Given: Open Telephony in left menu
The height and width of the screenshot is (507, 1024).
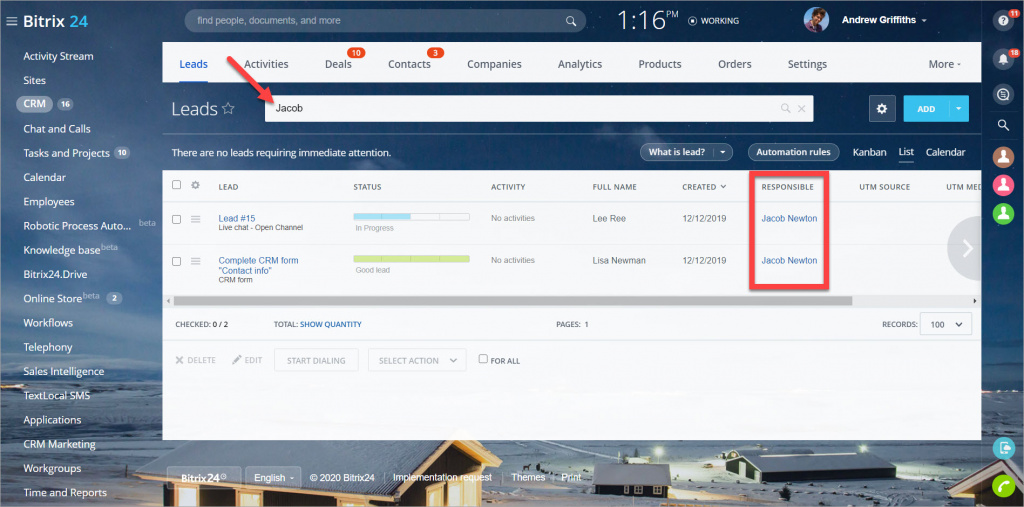Looking at the screenshot, I should [x=48, y=347].
